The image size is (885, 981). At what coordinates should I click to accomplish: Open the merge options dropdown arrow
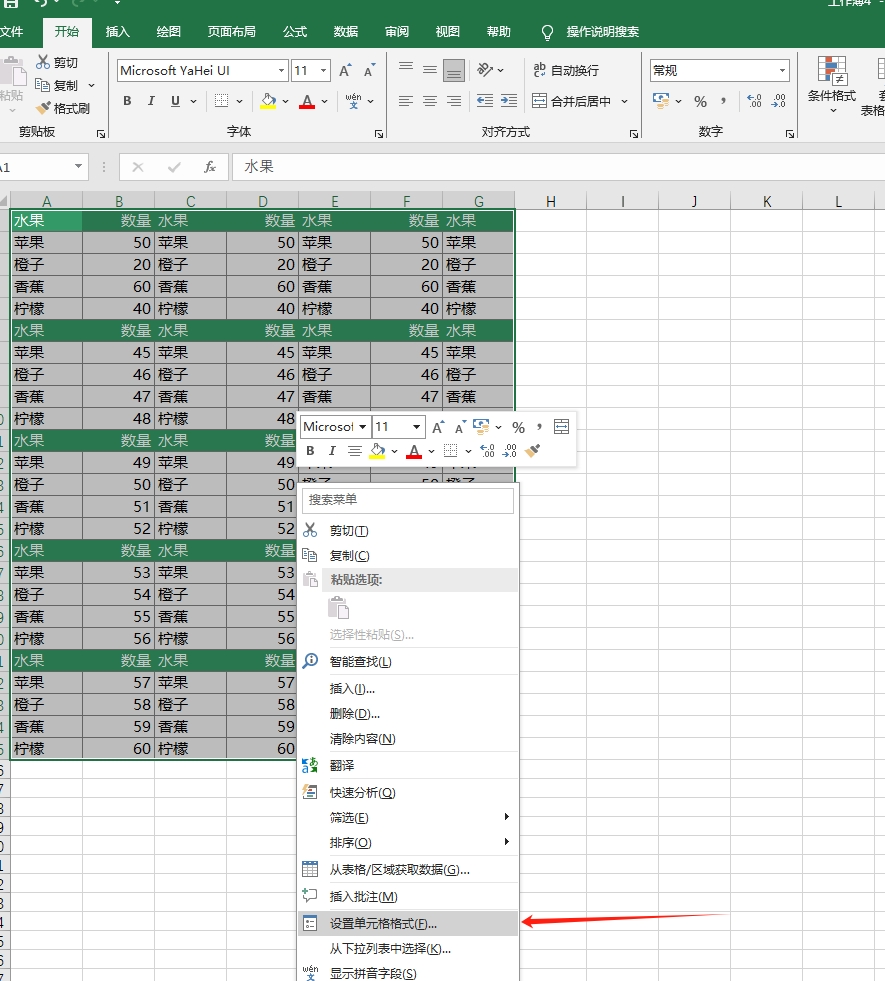pyautogui.click(x=624, y=101)
